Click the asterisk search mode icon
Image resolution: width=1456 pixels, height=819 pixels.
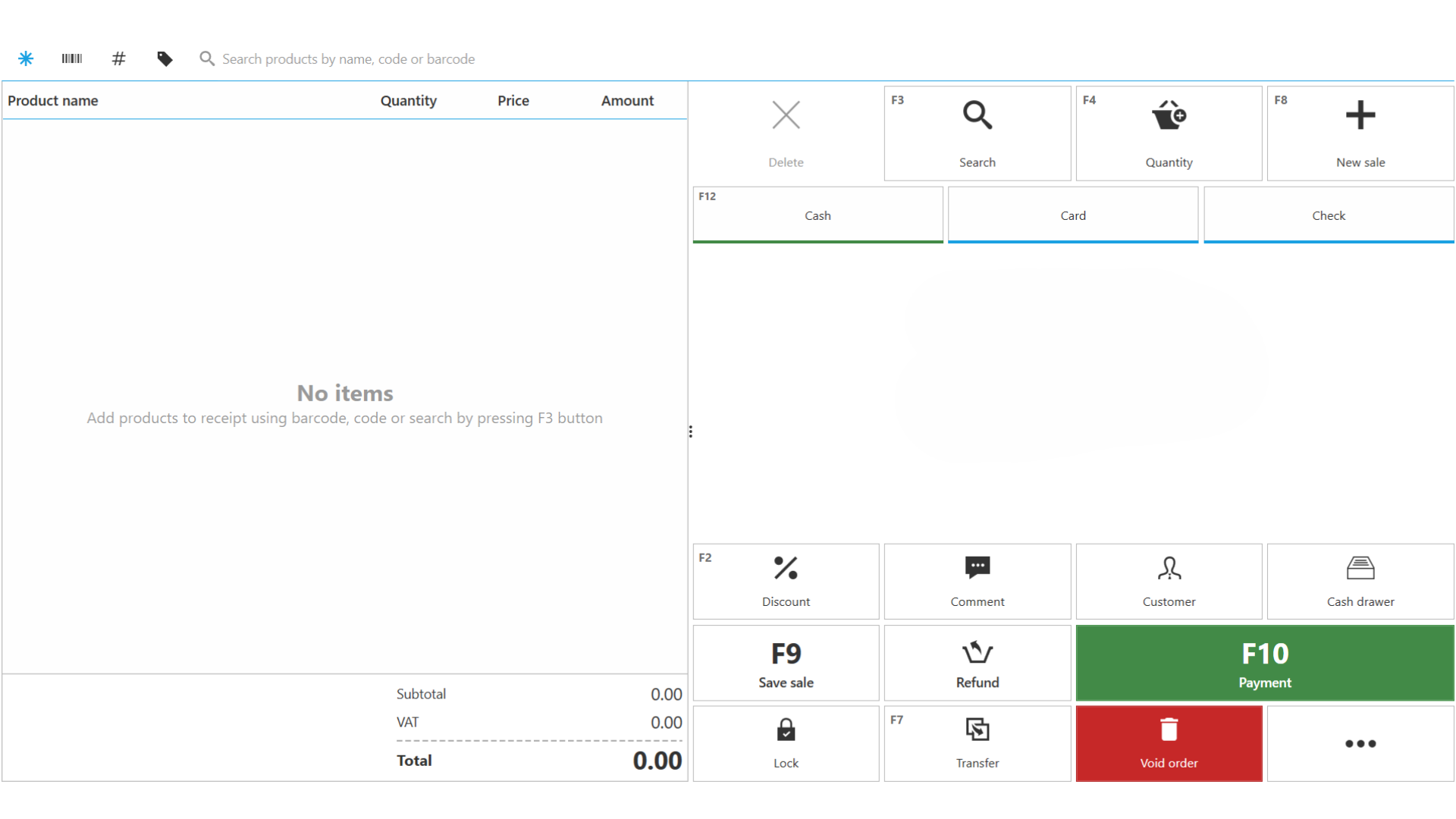click(26, 58)
